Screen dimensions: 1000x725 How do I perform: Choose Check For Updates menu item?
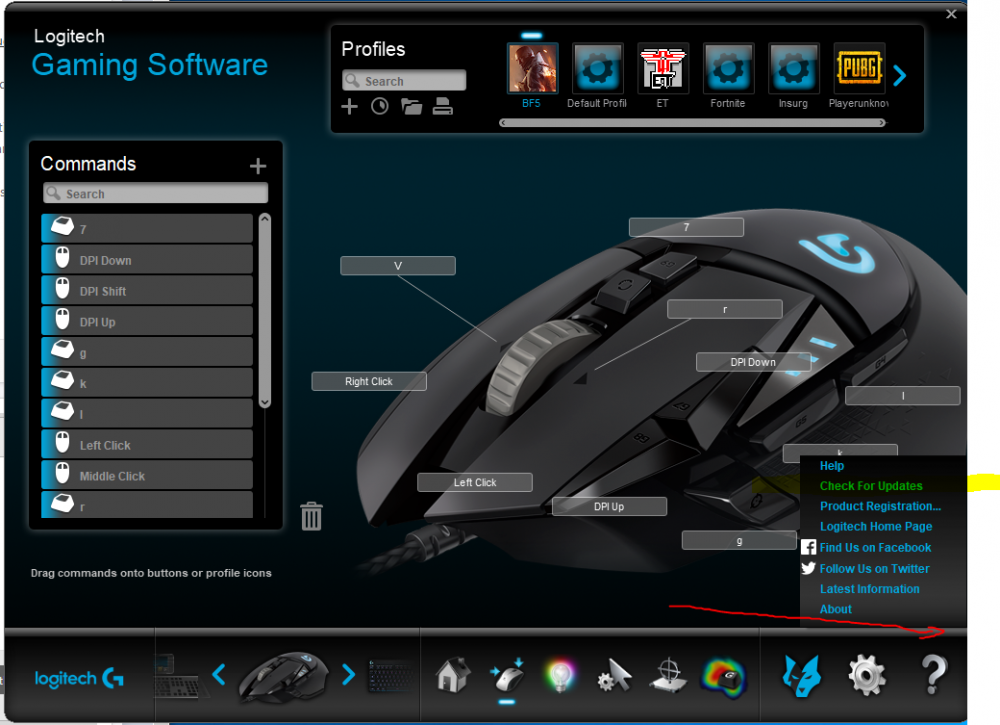[x=871, y=486]
